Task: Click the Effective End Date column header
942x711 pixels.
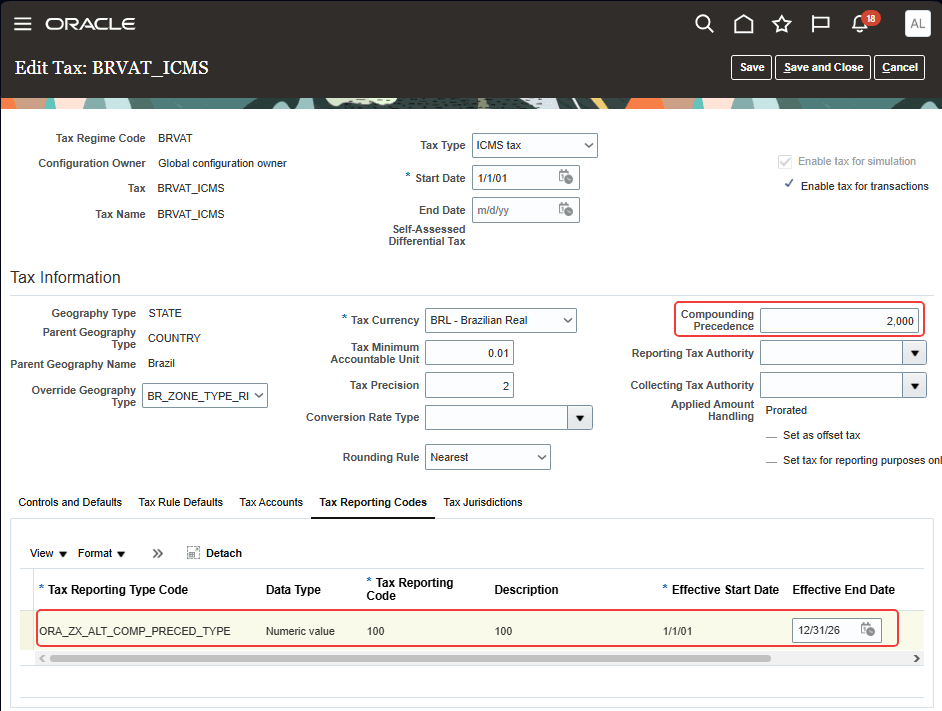Action: click(843, 590)
